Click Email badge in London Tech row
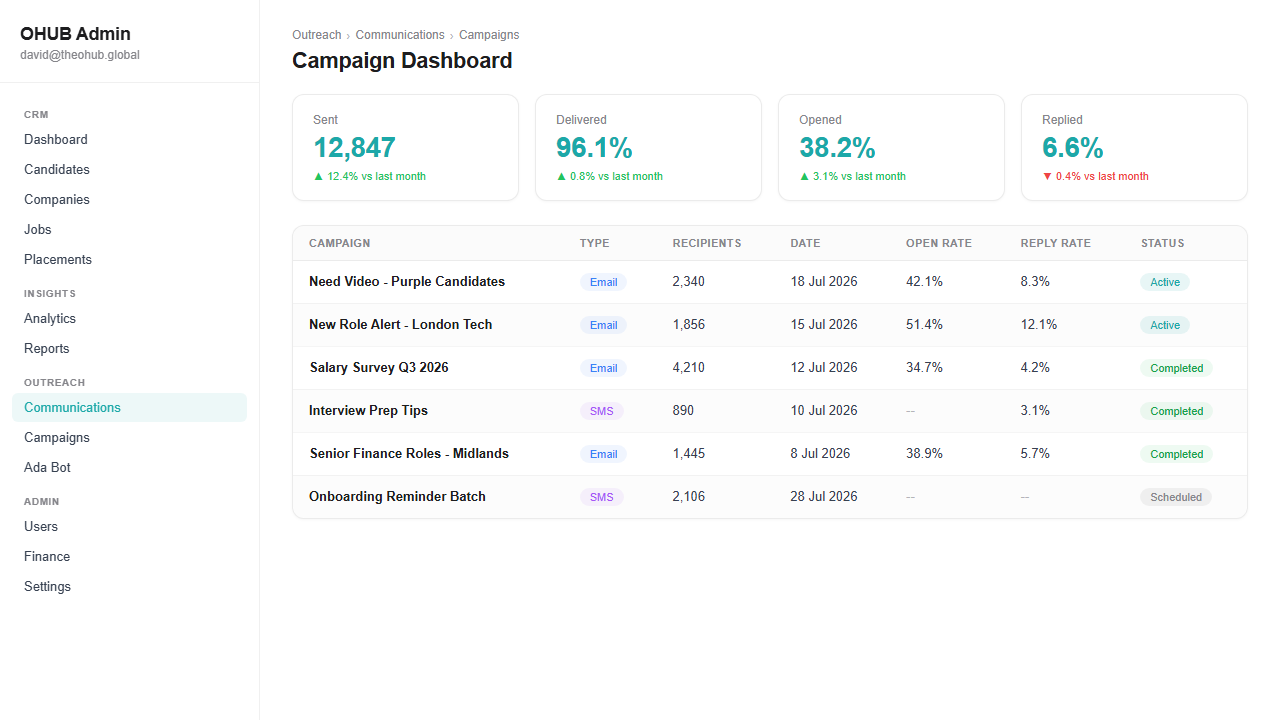 tap(603, 325)
